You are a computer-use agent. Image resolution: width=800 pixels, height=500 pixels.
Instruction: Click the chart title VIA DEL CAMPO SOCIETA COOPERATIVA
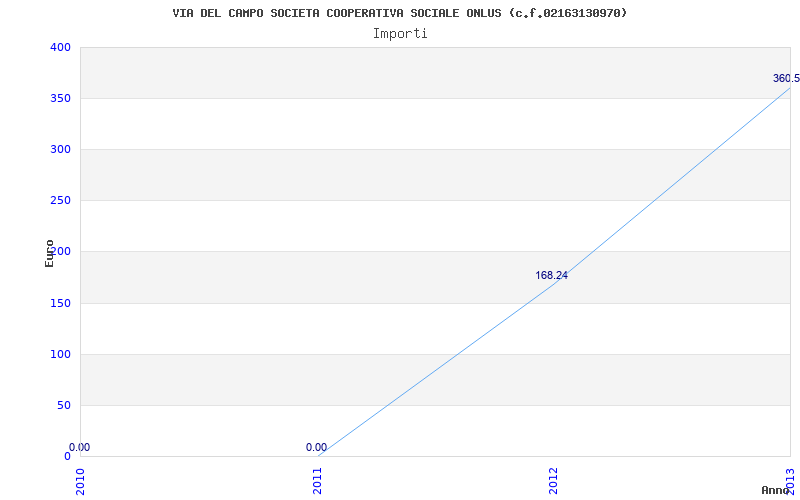[399, 13]
